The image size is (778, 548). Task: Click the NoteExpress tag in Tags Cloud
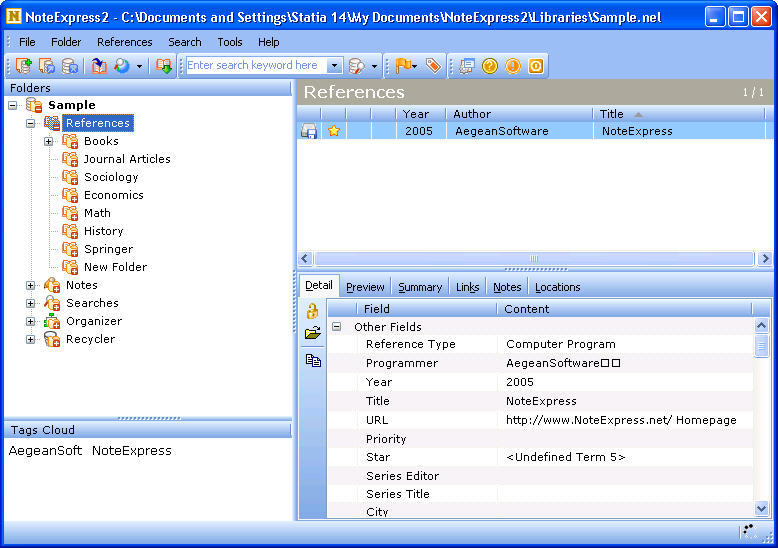[x=131, y=451]
